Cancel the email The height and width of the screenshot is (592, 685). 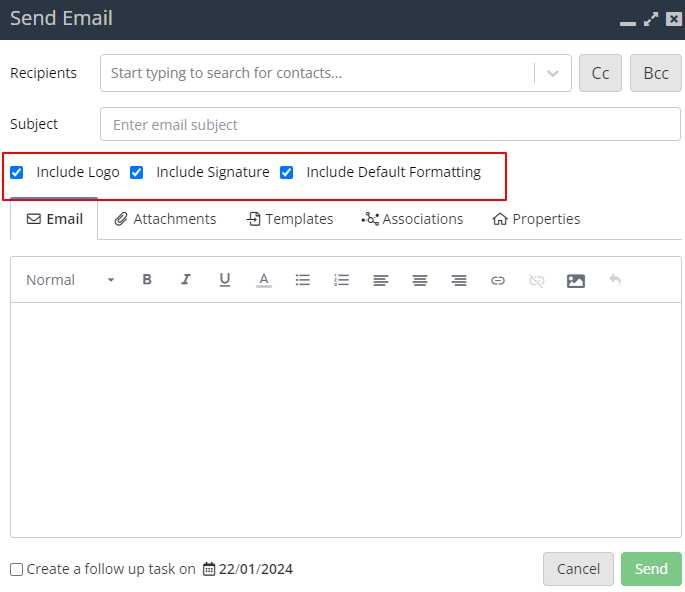click(578, 569)
